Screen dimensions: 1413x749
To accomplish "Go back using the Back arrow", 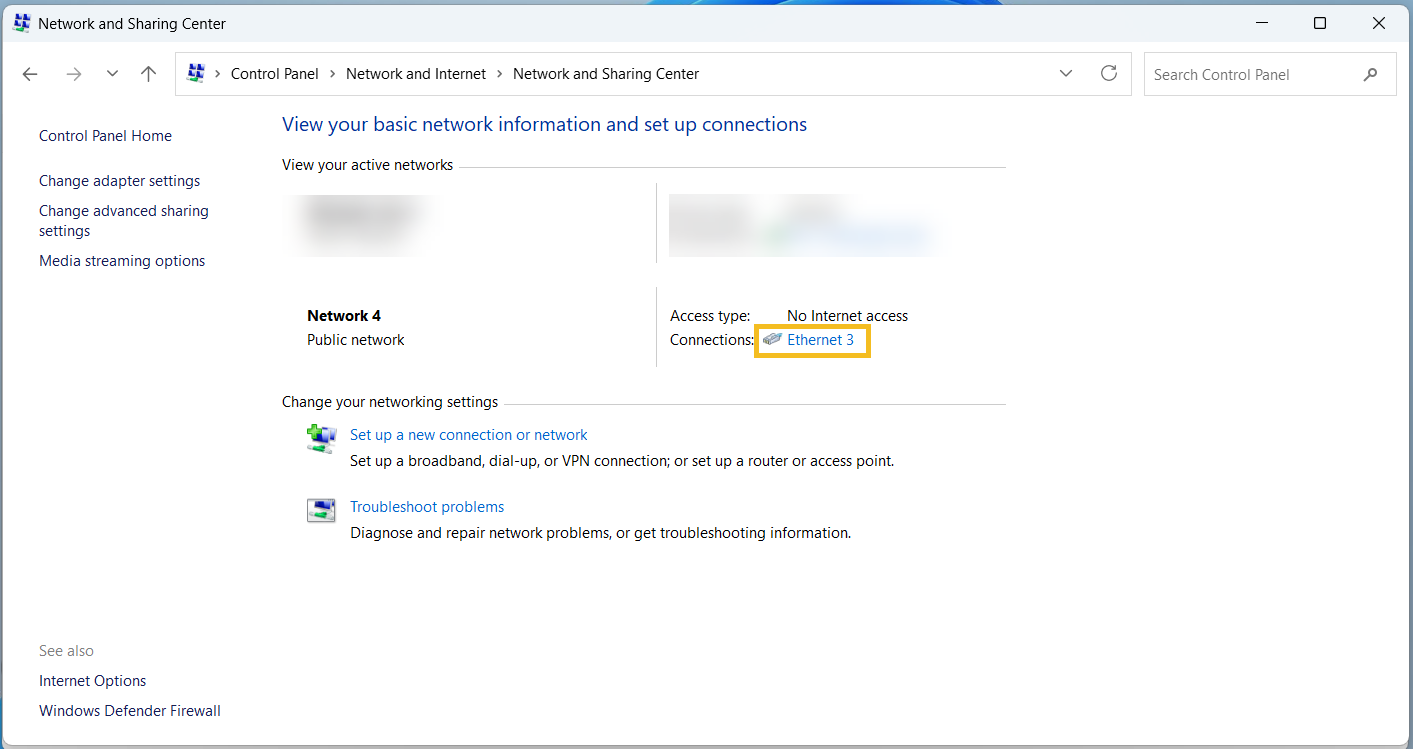I will [30, 74].
